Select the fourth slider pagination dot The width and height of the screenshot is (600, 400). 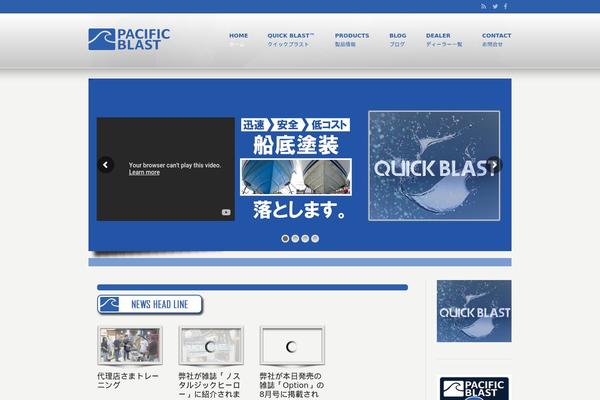(315, 238)
